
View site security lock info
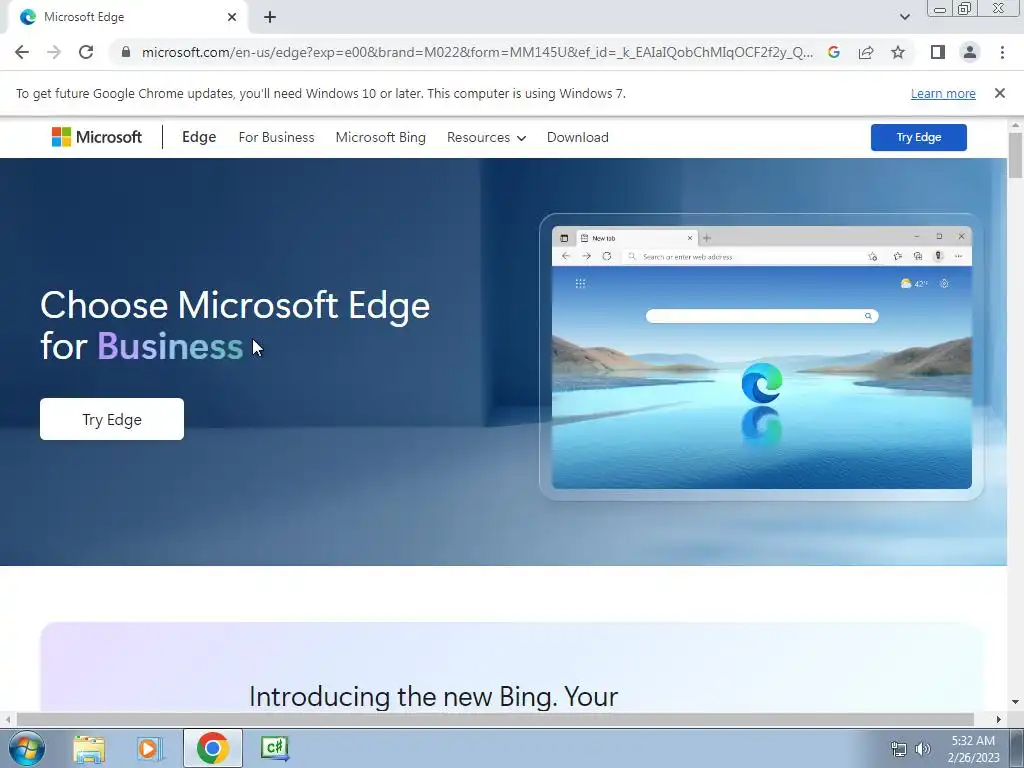click(x=126, y=52)
